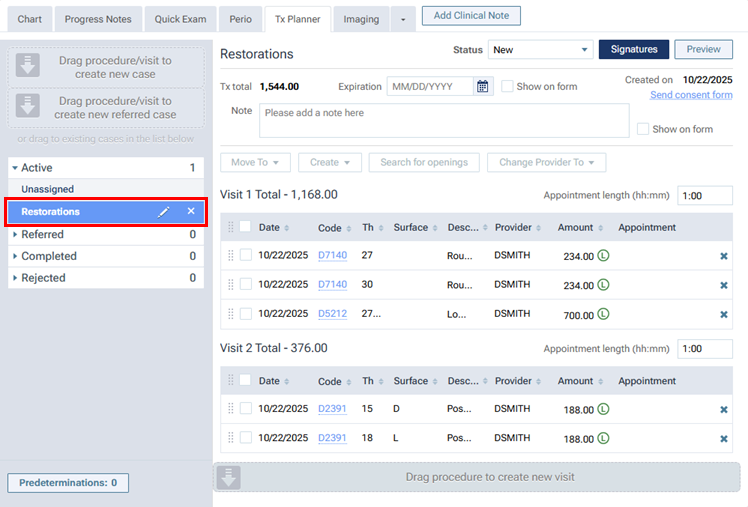
Task: Open the Status dropdown showing New
Action: click(x=540, y=50)
